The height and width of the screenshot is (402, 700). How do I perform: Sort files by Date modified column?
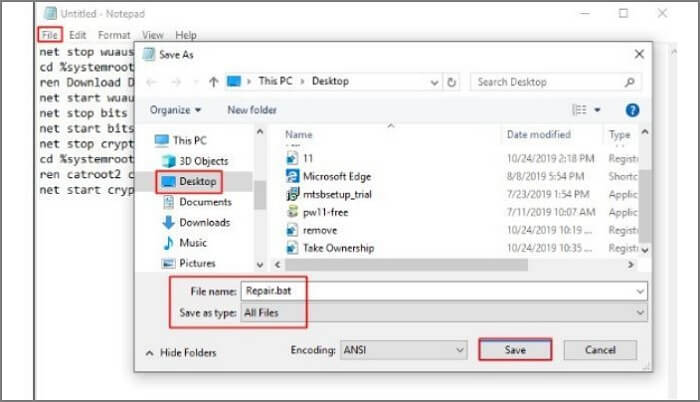pos(538,134)
